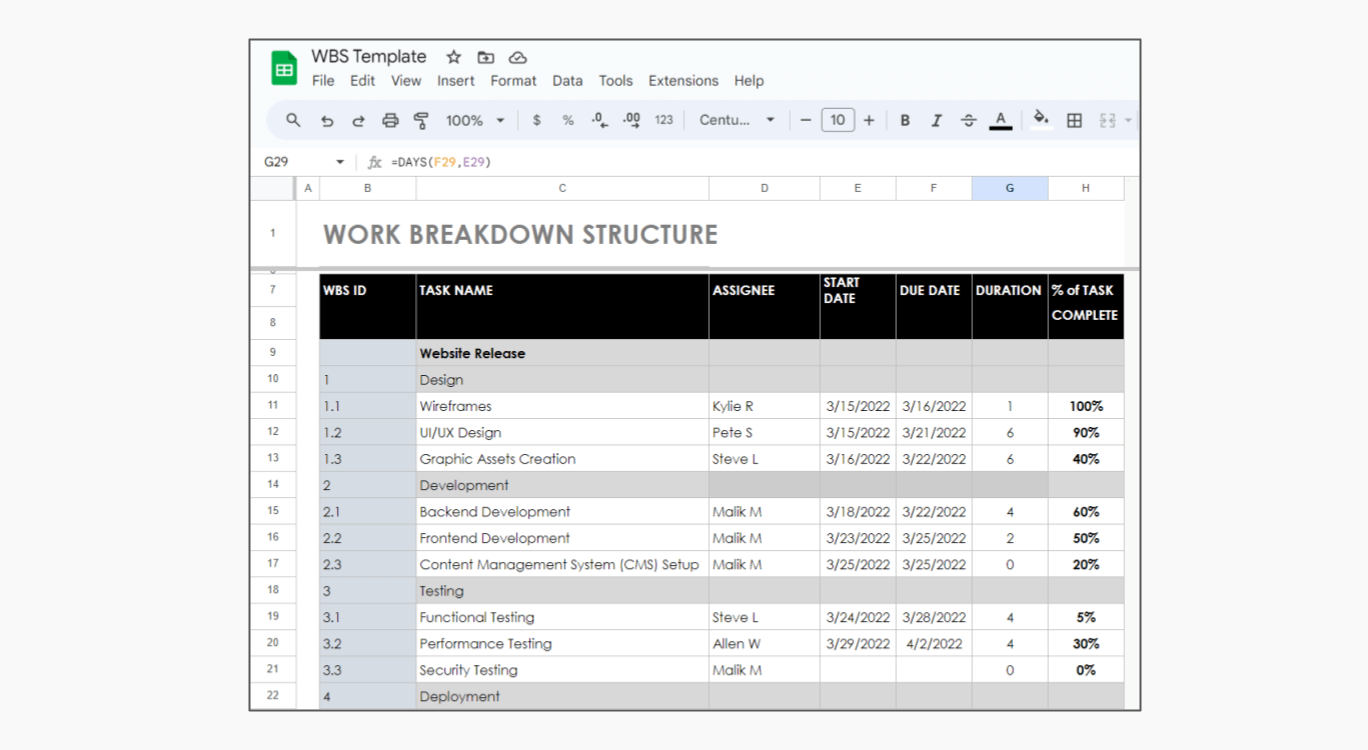Screen dimensions: 1368x750
Task: Open the Format menu
Action: click(513, 81)
